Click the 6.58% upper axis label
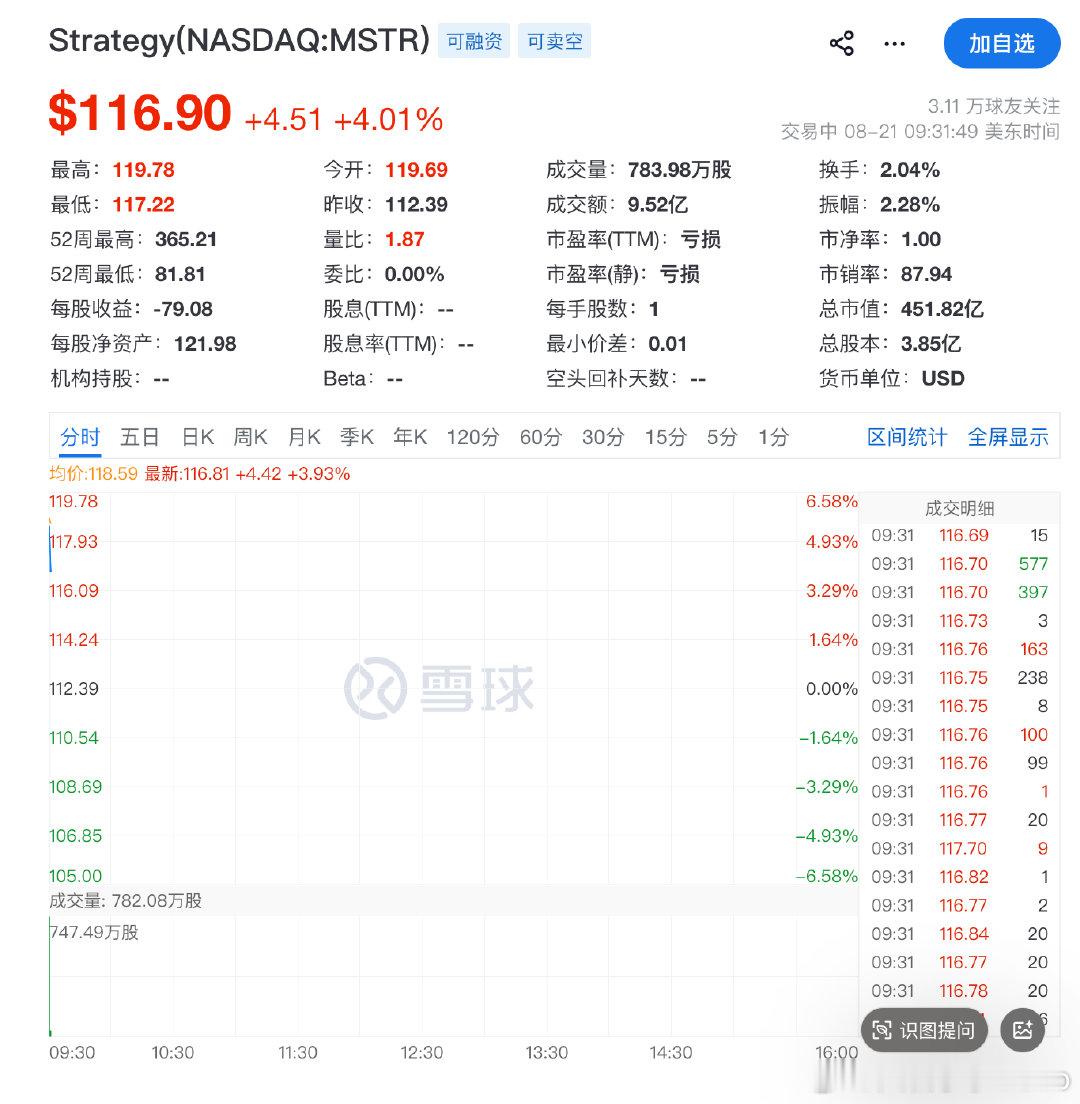This screenshot has width=1080, height=1104. (831, 501)
